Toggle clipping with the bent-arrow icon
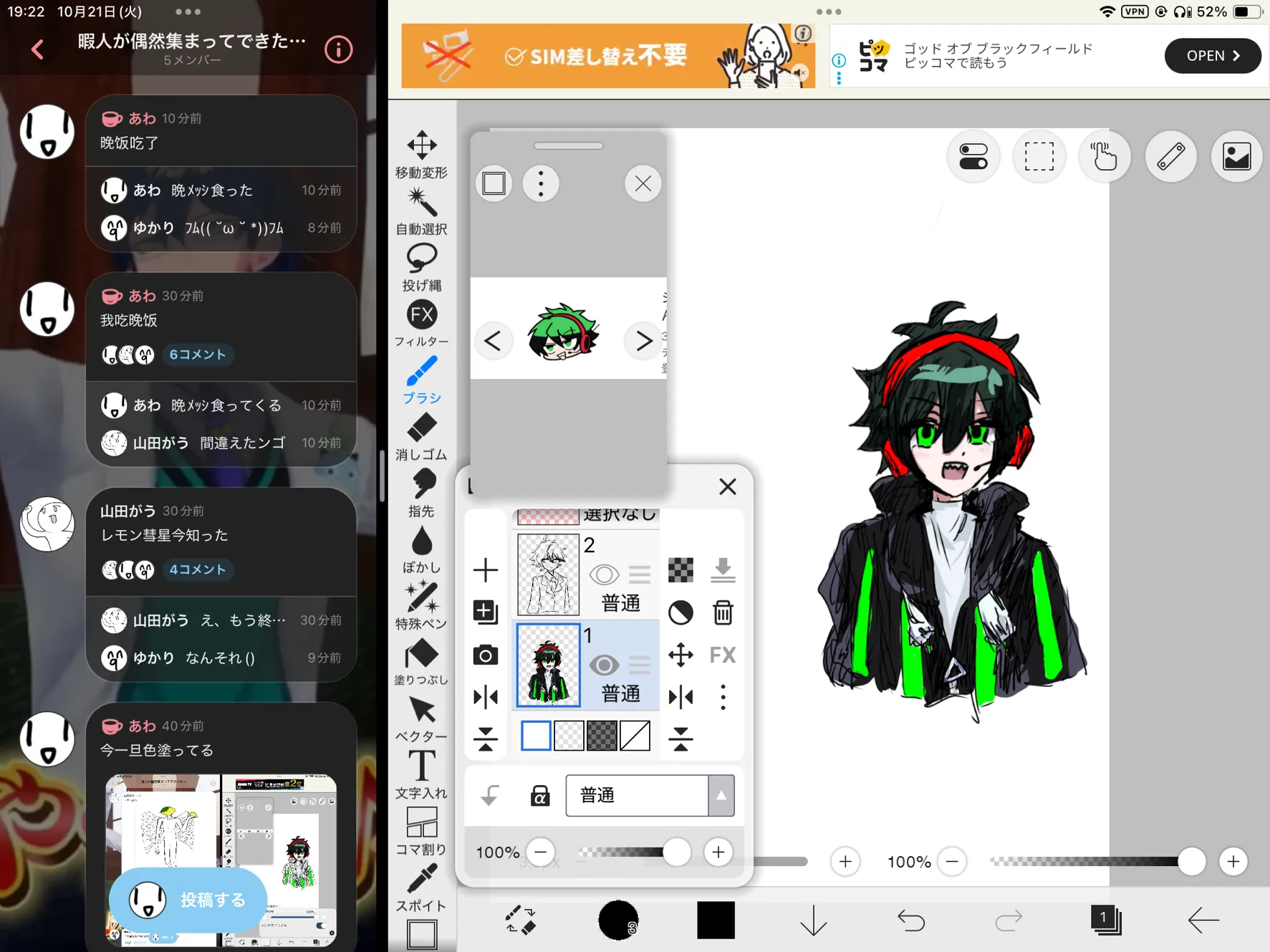 pos(490,795)
